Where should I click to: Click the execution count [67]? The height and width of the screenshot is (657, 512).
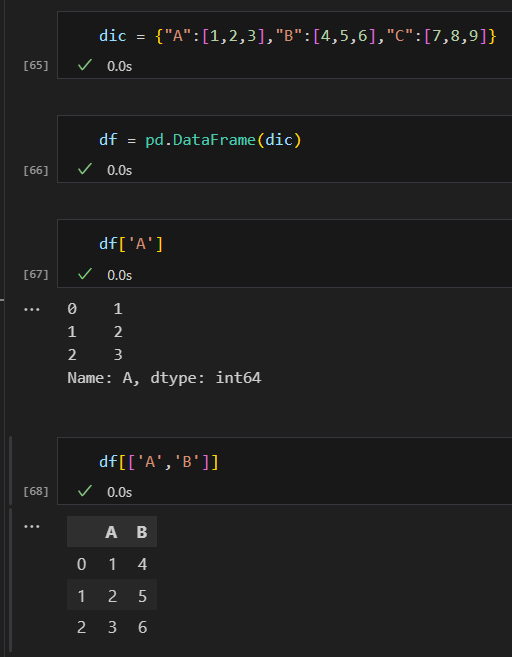pos(36,274)
